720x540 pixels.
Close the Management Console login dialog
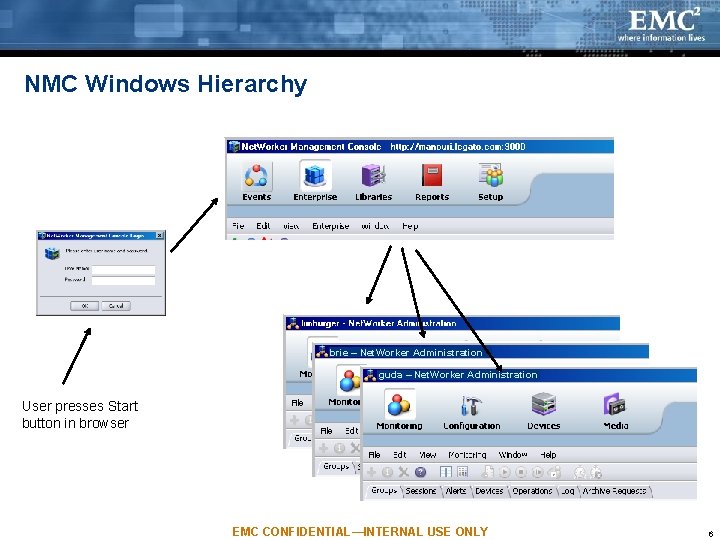[159, 236]
